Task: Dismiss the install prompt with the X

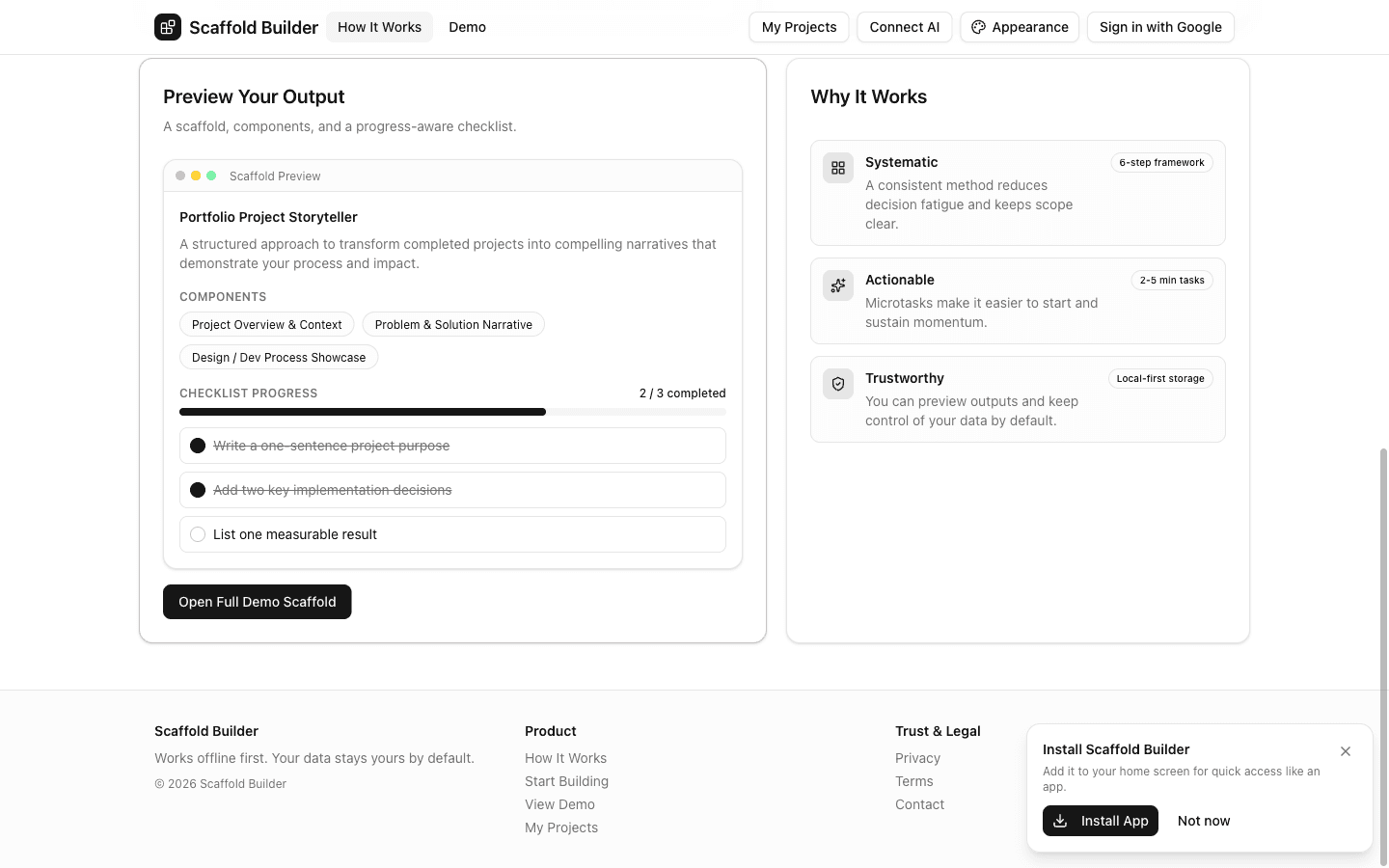Action: click(x=1346, y=750)
